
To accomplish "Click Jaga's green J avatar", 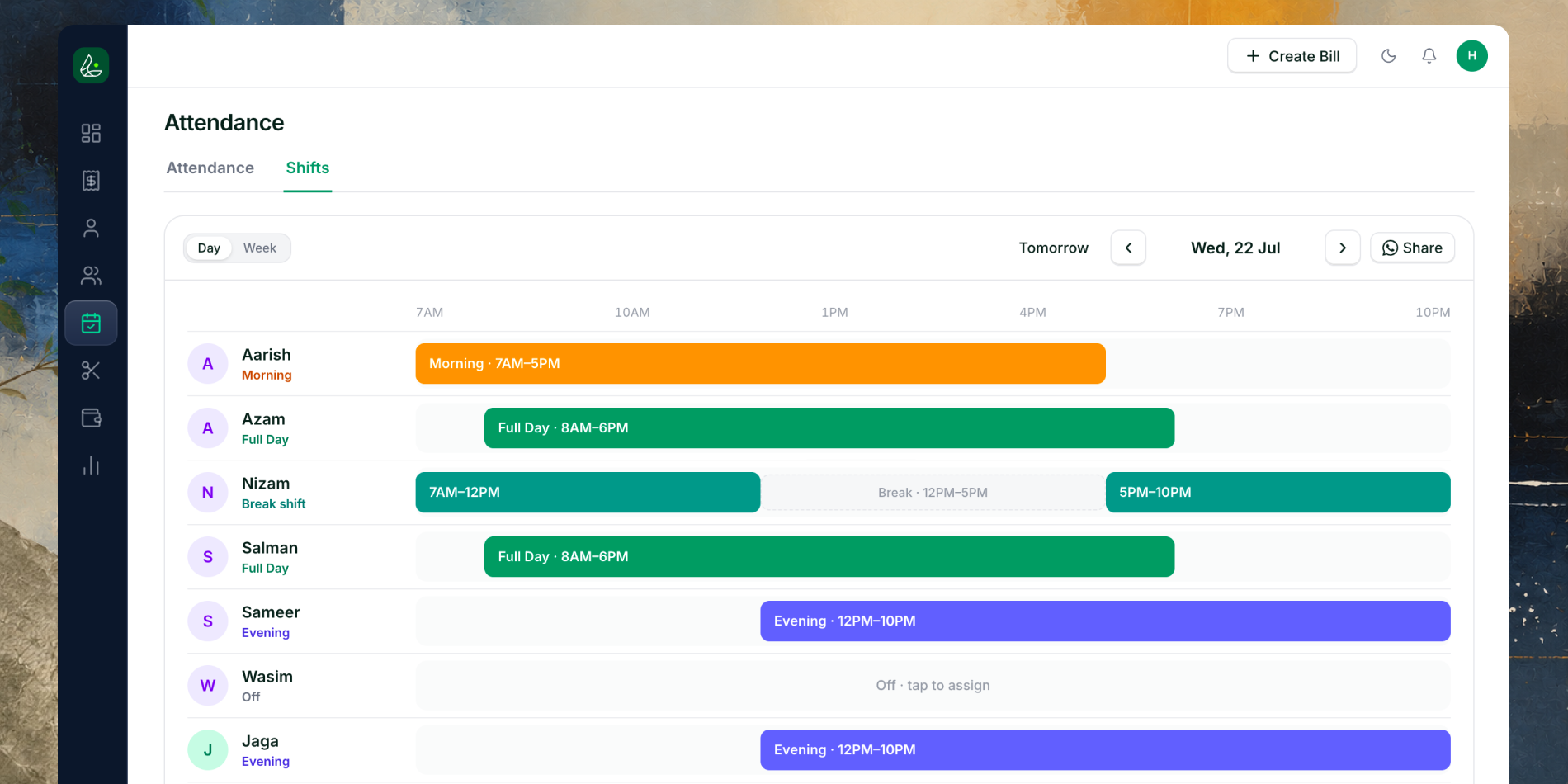I will pos(208,750).
